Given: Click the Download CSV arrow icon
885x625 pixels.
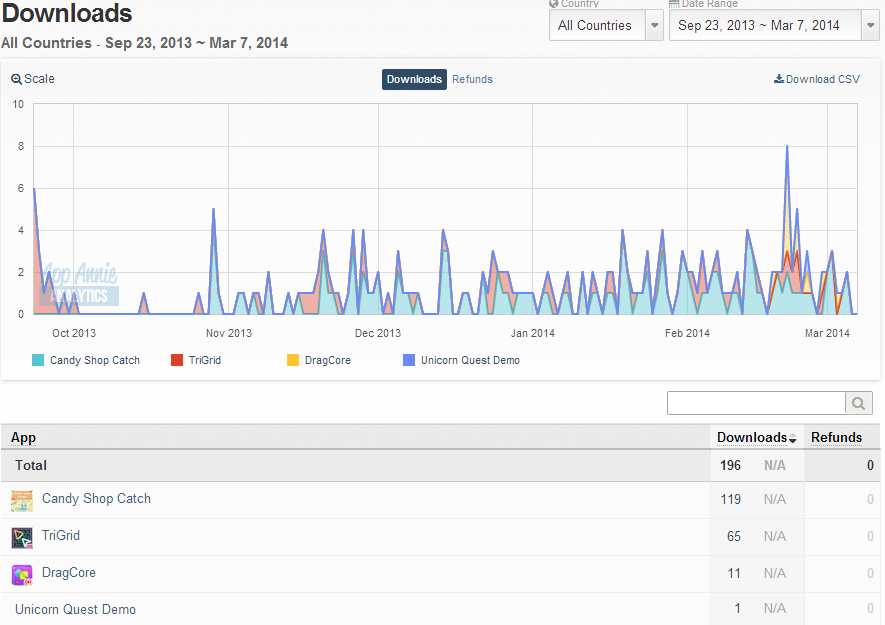Looking at the screenshot, I should pos(778,79).
